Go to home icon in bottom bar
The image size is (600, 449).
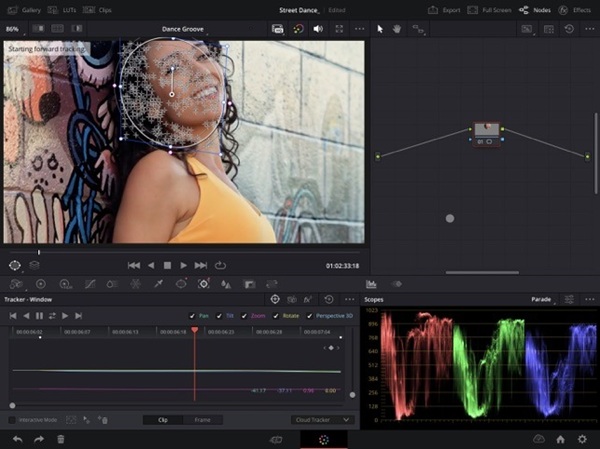point(561,439)
